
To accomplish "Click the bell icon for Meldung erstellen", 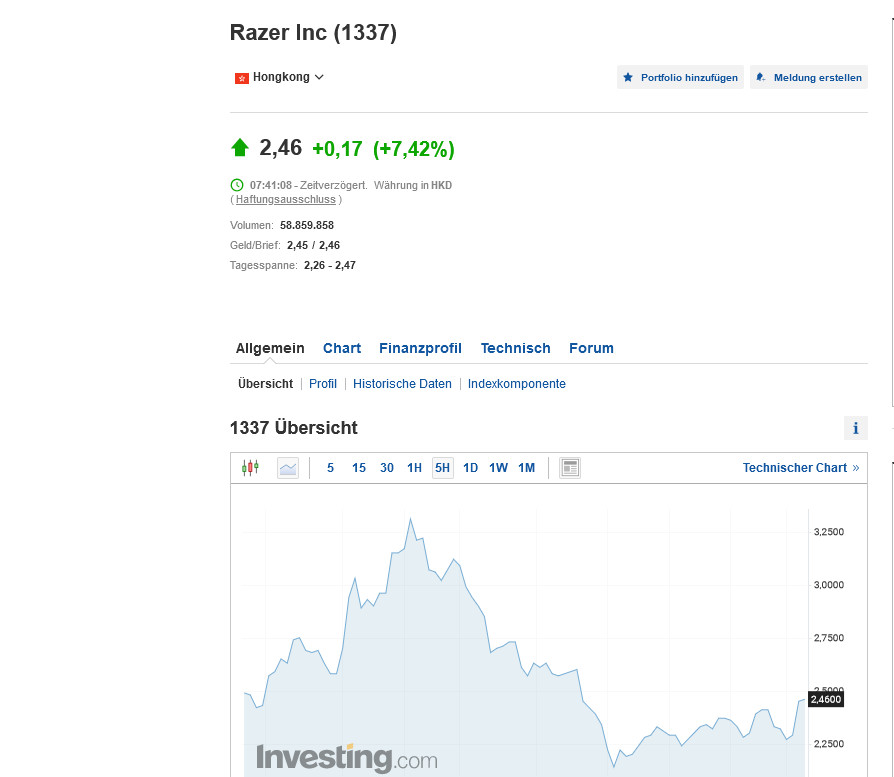I will pos(761,77).
